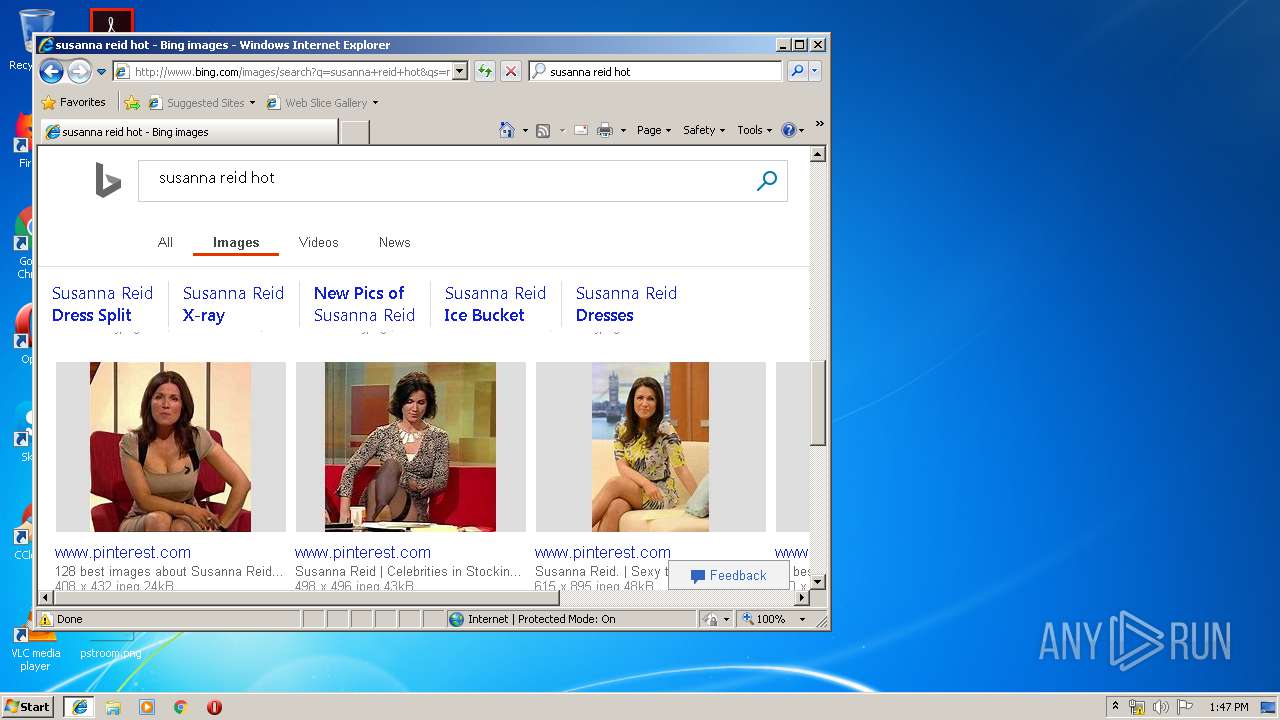Open the Windows Start menu
The image size is (1280, 720).
coord(27,707)
